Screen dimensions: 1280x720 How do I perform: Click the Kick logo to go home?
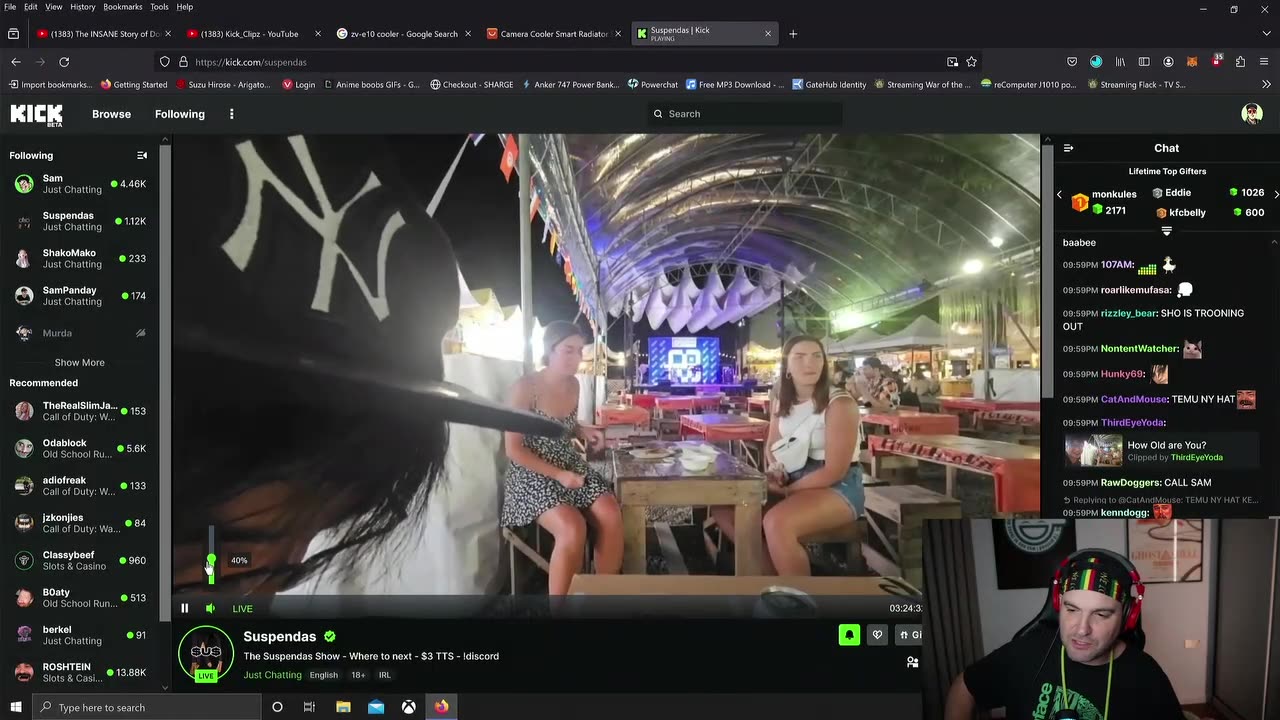[x=36, y=114]
